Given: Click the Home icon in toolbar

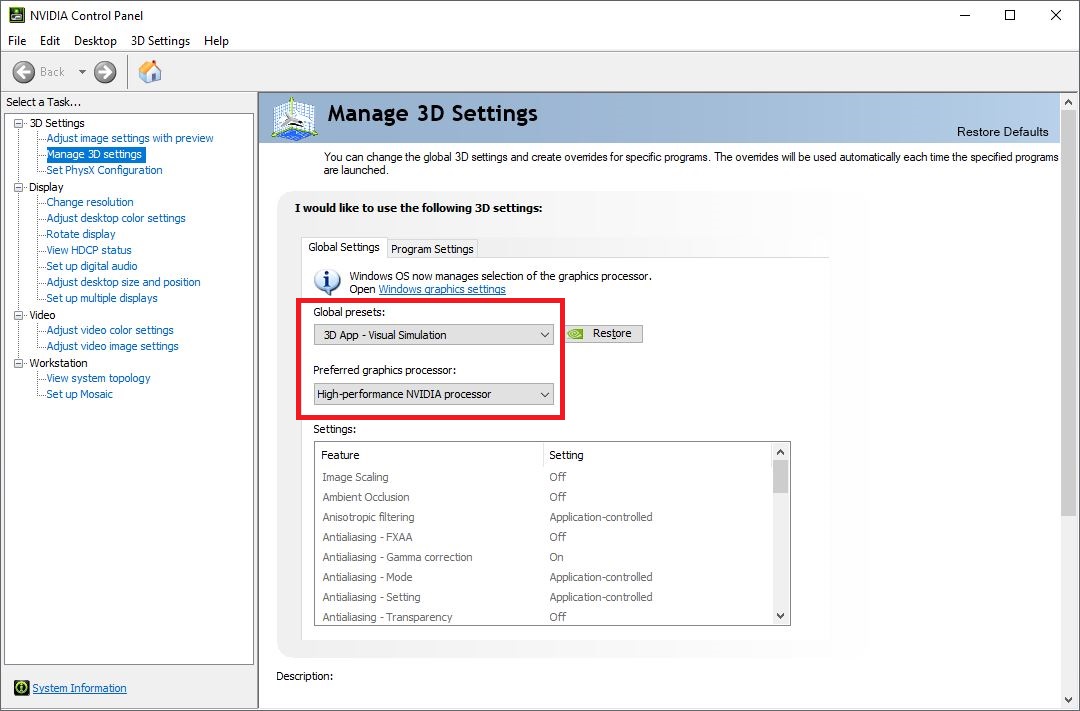Looking at the screenshot, I should 150,72.
